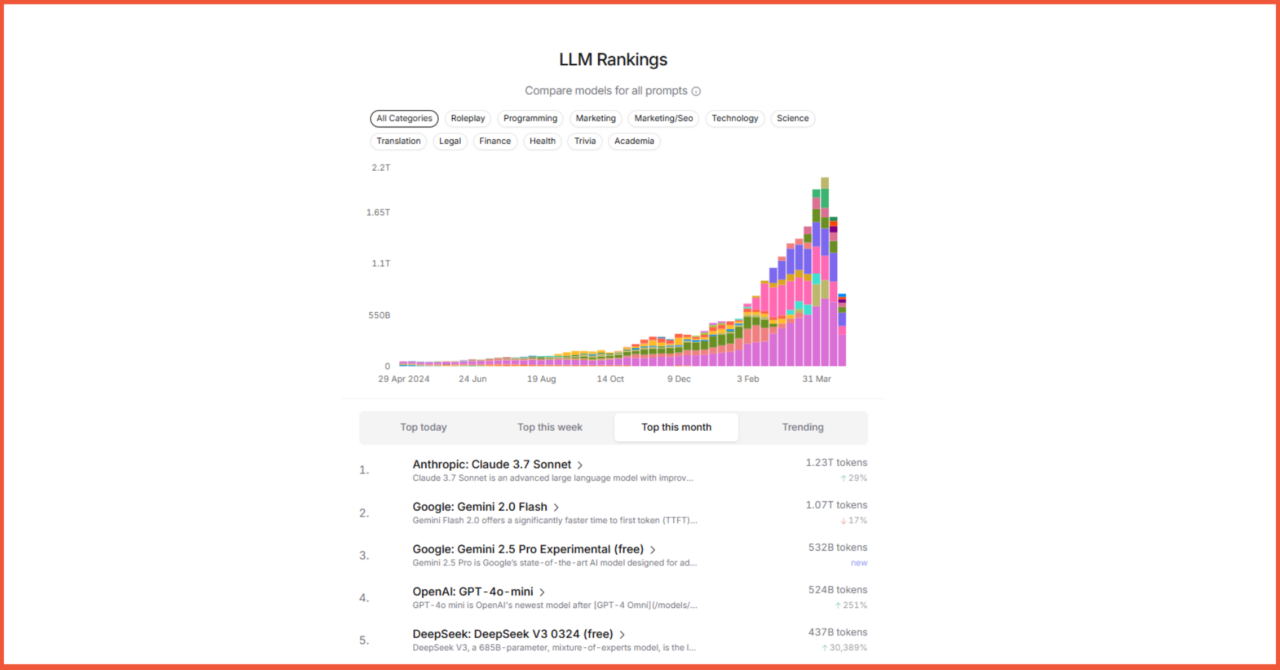
Task: Click the DeepSeek V3 685B-parameter description text
Action: 554,647
